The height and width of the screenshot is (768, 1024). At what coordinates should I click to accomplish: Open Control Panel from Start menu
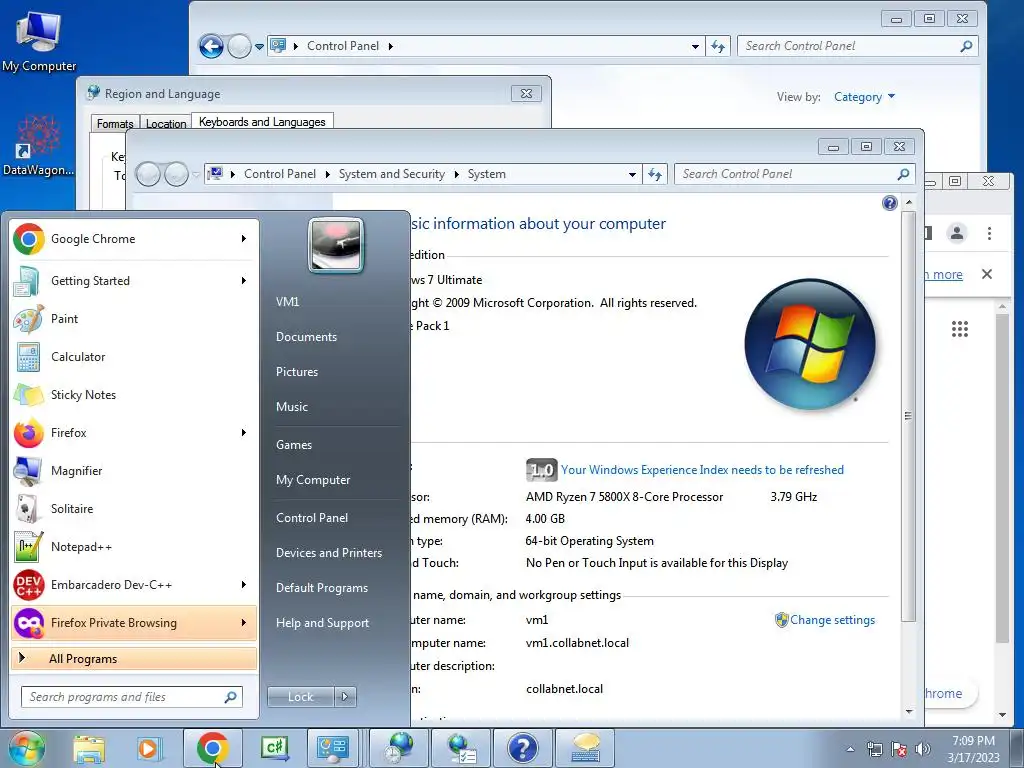(312, 518)
